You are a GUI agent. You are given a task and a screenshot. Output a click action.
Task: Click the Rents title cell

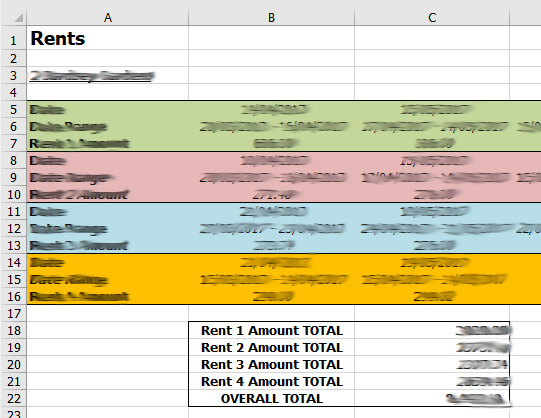click(108, 38)
